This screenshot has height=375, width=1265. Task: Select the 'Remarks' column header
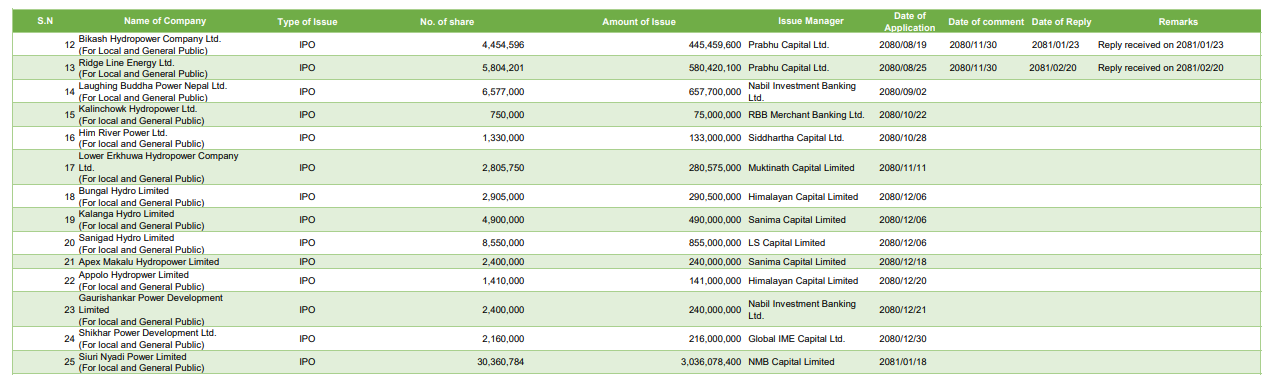click(1177, 22)
